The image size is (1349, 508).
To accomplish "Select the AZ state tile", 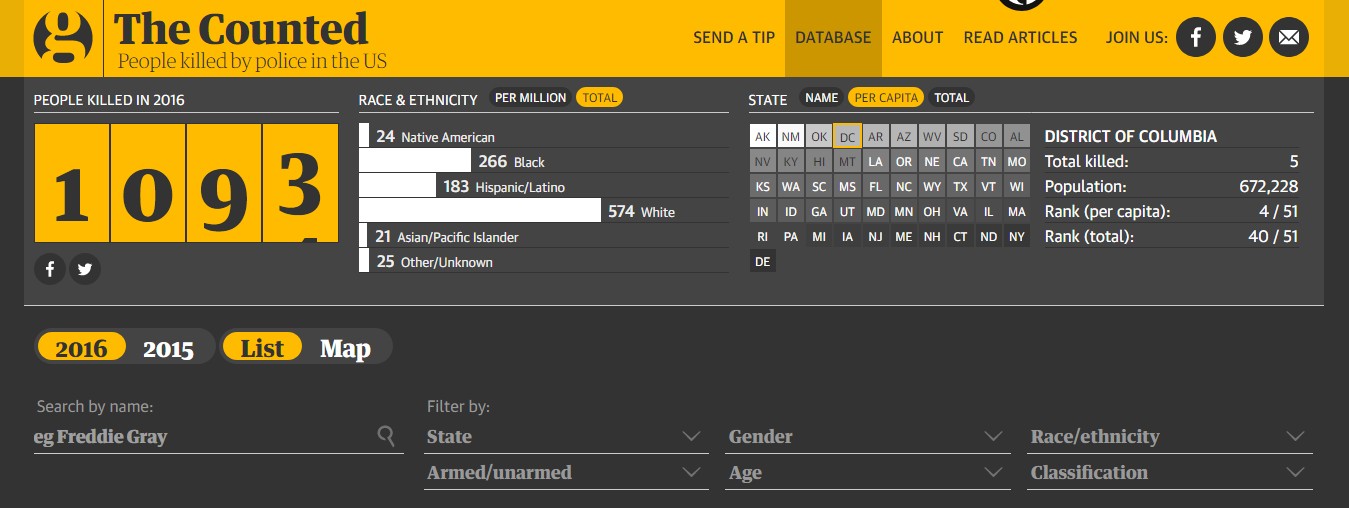I will pyautogui.click(x=903, y=136).
